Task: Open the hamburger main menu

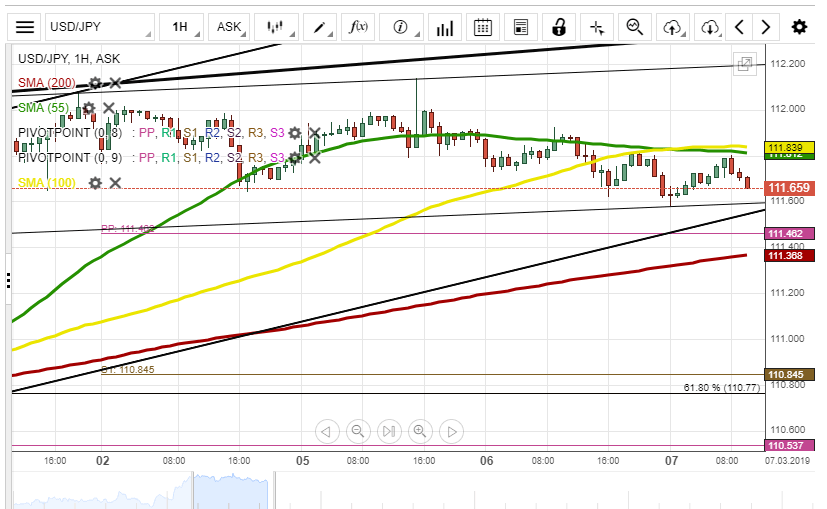Action: (25, 27)
